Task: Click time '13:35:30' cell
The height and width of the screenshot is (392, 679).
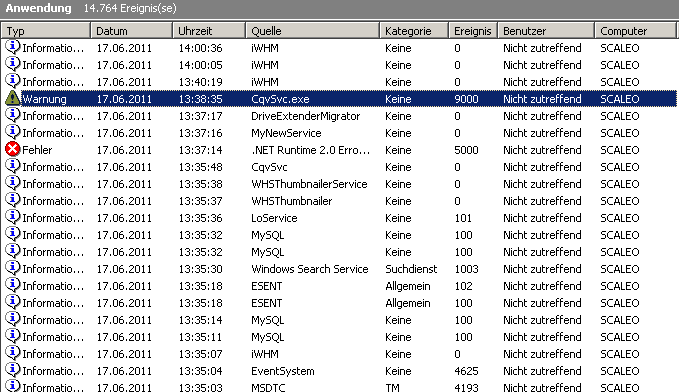Action: click(x=200, y=269)
